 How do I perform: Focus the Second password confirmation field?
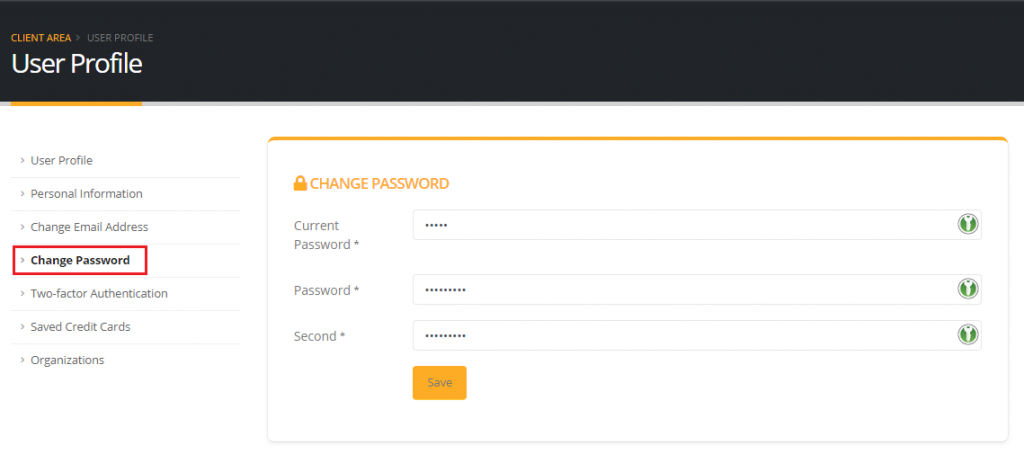click(680, 336)
